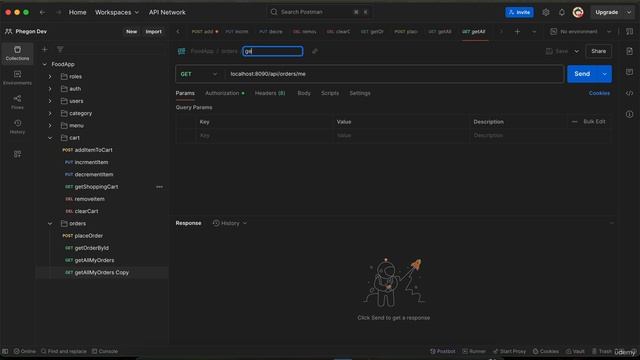Click the edit pencil next to request name
This screenshot has height=360, width=640.
click(x=315, y=51)
